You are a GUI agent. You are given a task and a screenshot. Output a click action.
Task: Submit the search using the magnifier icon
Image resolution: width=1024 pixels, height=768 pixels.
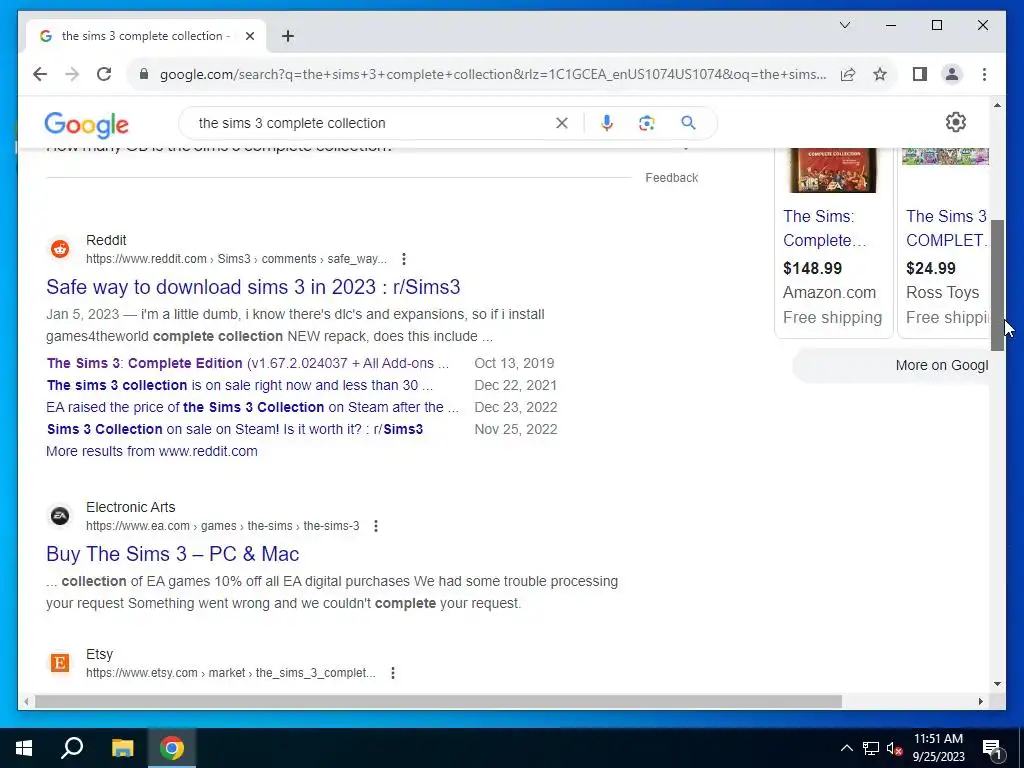click(x=688, y=123)
